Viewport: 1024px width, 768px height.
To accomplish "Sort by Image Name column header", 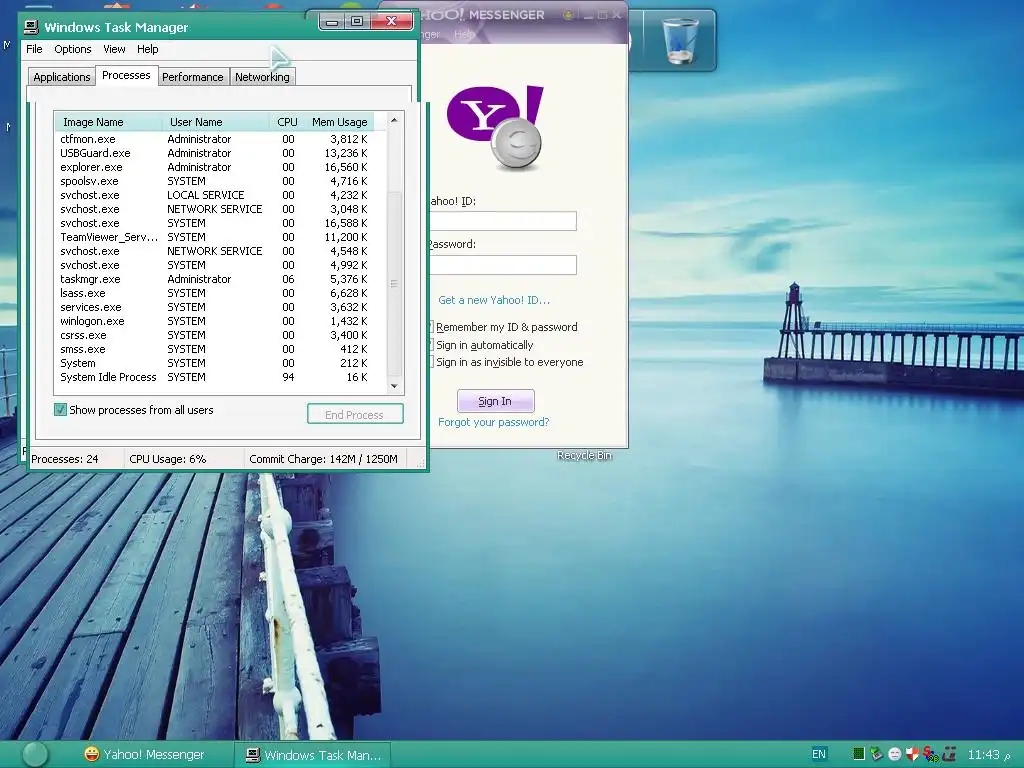I will click(108, 122).
